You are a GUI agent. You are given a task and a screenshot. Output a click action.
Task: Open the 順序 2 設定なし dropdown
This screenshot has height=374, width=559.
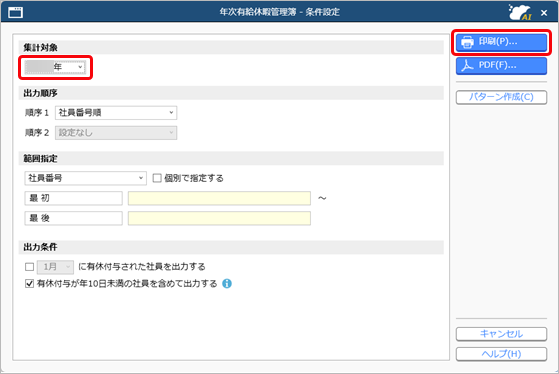tap(116, 133)
